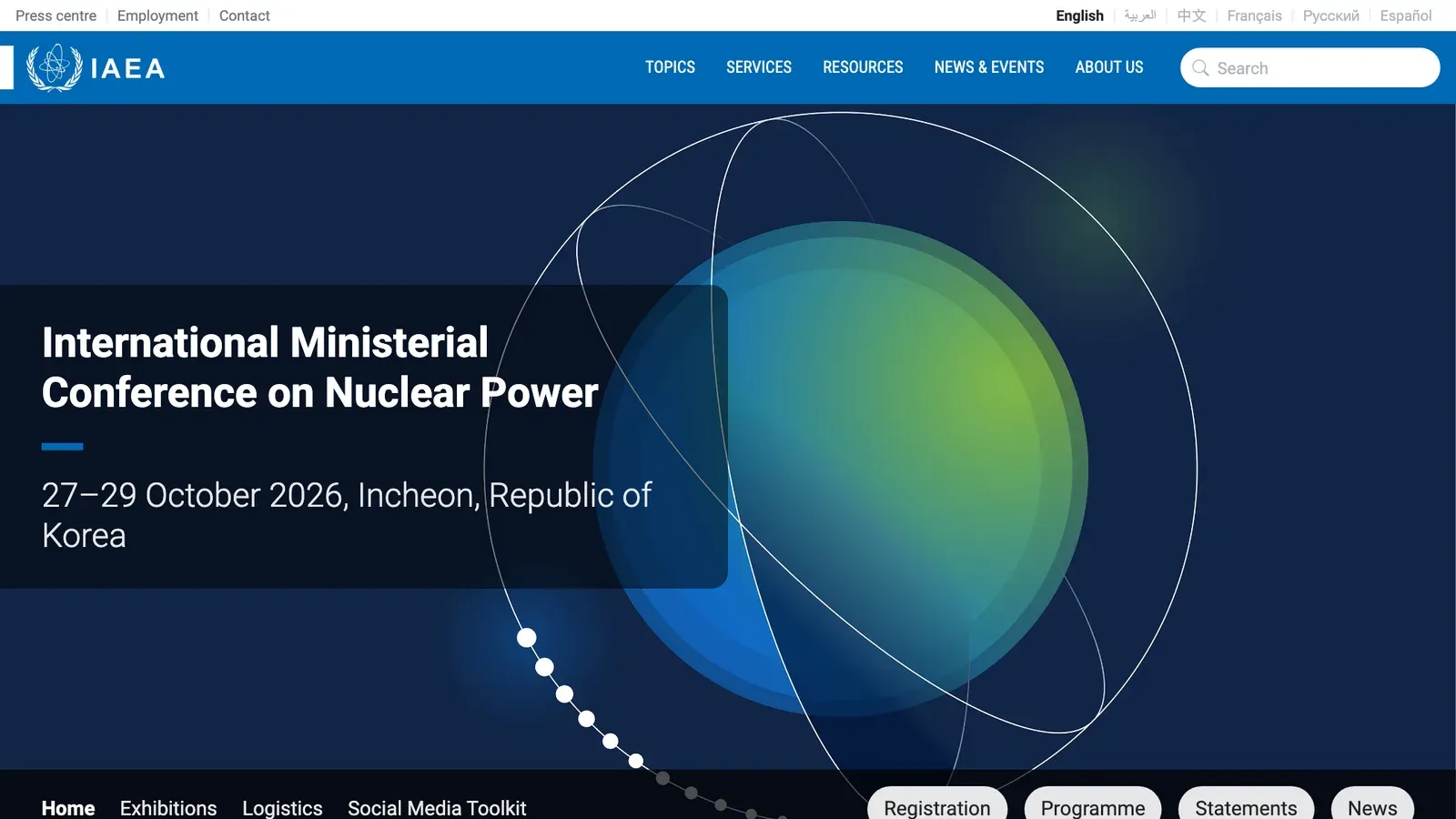Click the Registration button
The image size is (1456, 819).
pos(937,804)
